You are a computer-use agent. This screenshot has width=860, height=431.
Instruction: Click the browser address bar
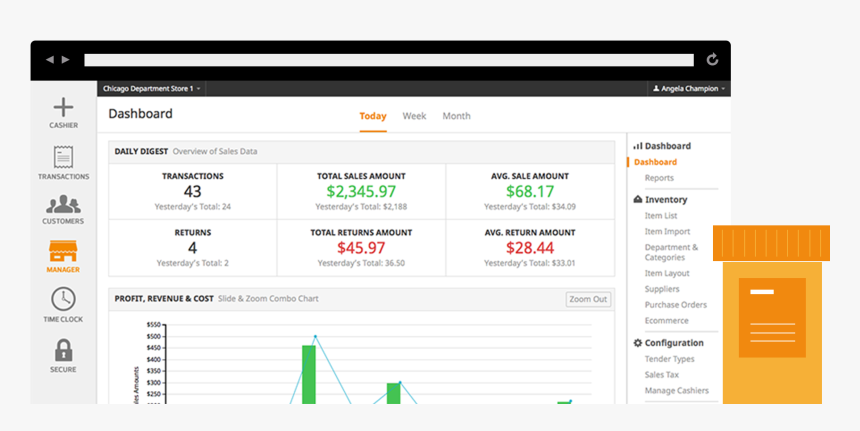pos(389,60)
